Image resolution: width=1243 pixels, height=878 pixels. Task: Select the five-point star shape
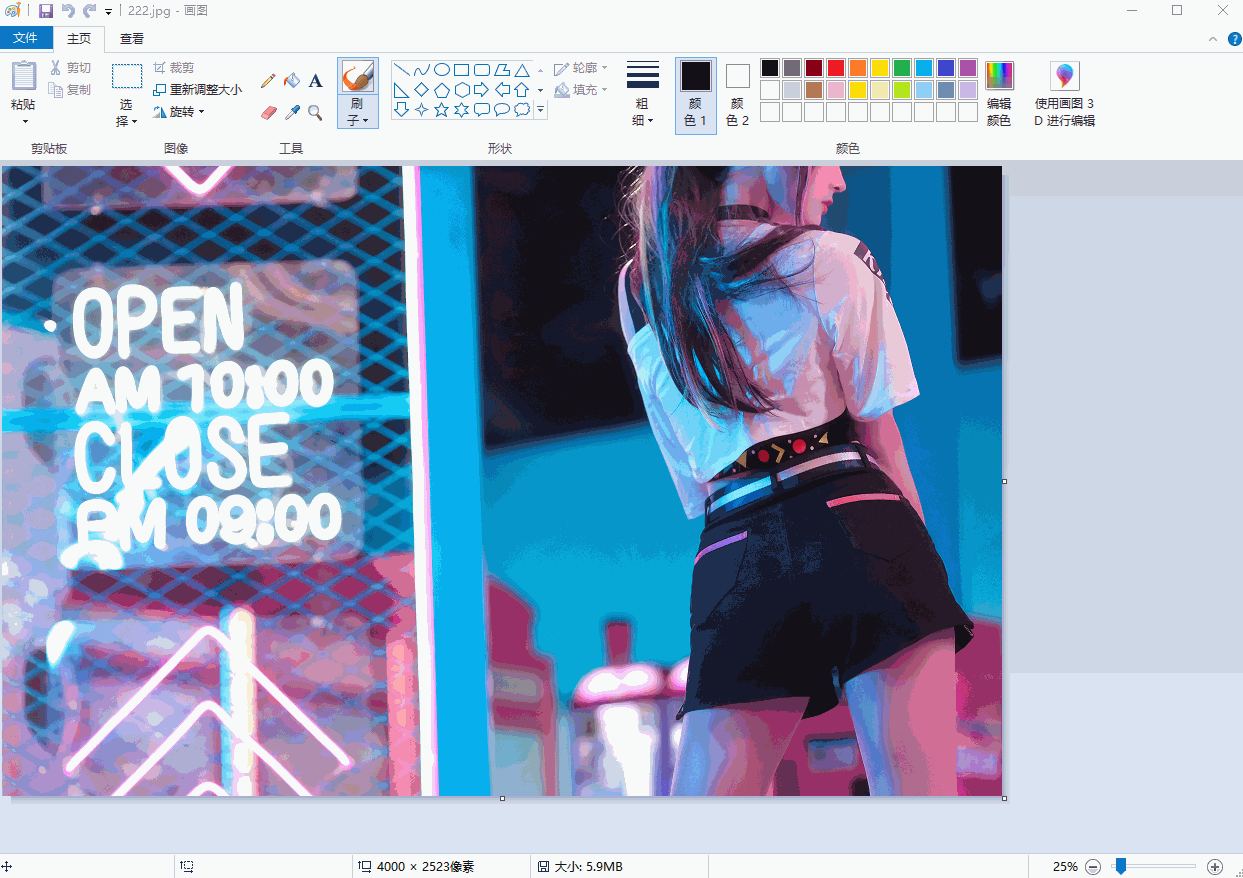441,110
